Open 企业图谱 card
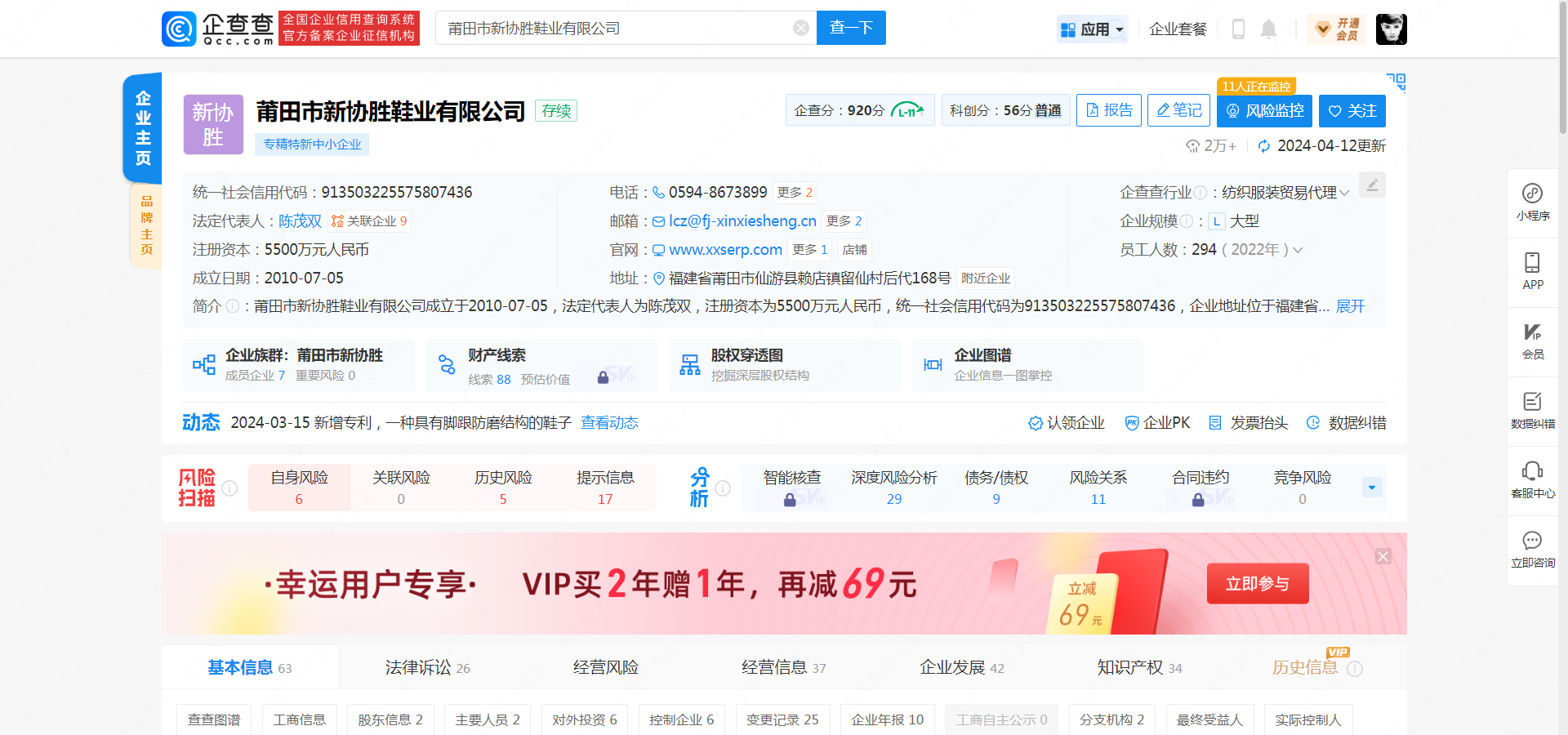The image size is (1568, 735). [x=1027, y=365]
